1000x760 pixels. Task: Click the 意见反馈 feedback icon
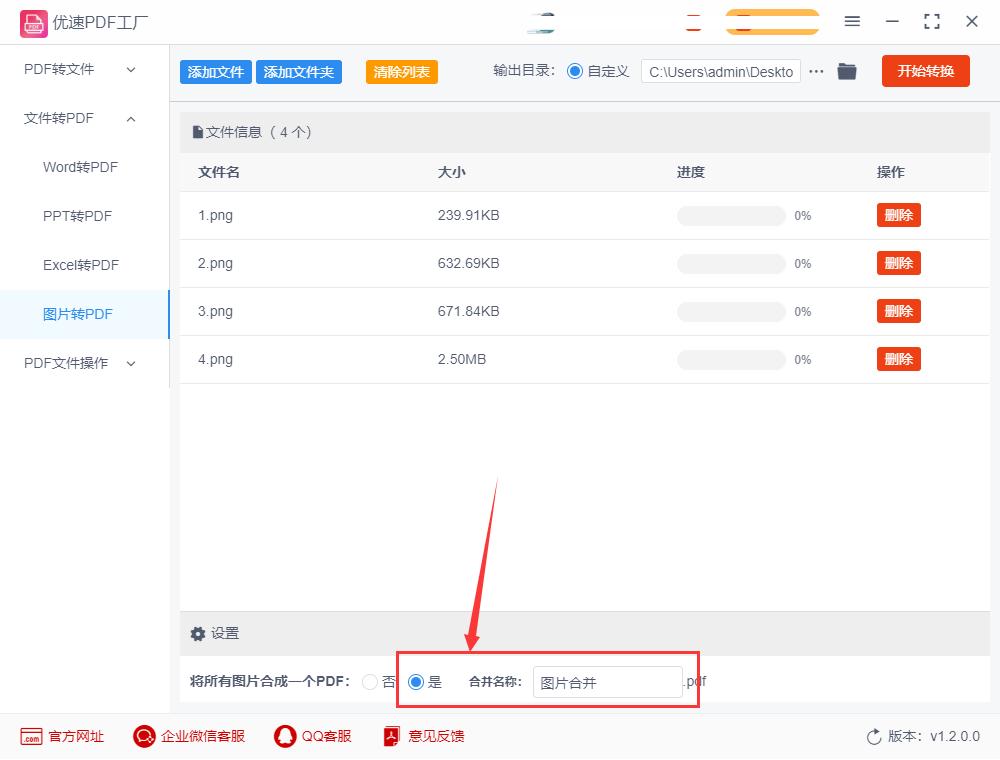tap(391, 736)
